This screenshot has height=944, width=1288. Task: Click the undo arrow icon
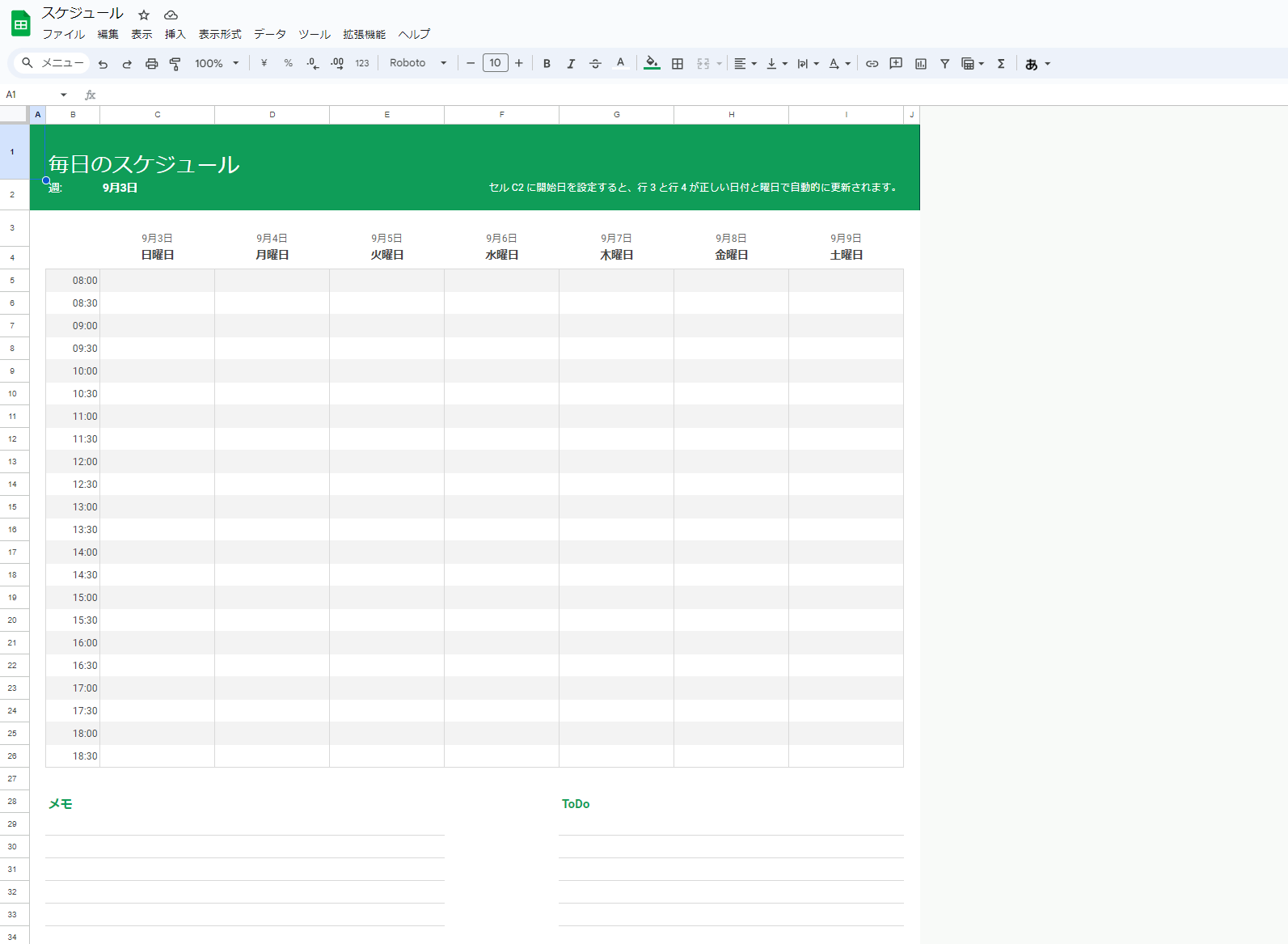pyautogui.click(x=103, y=64)
